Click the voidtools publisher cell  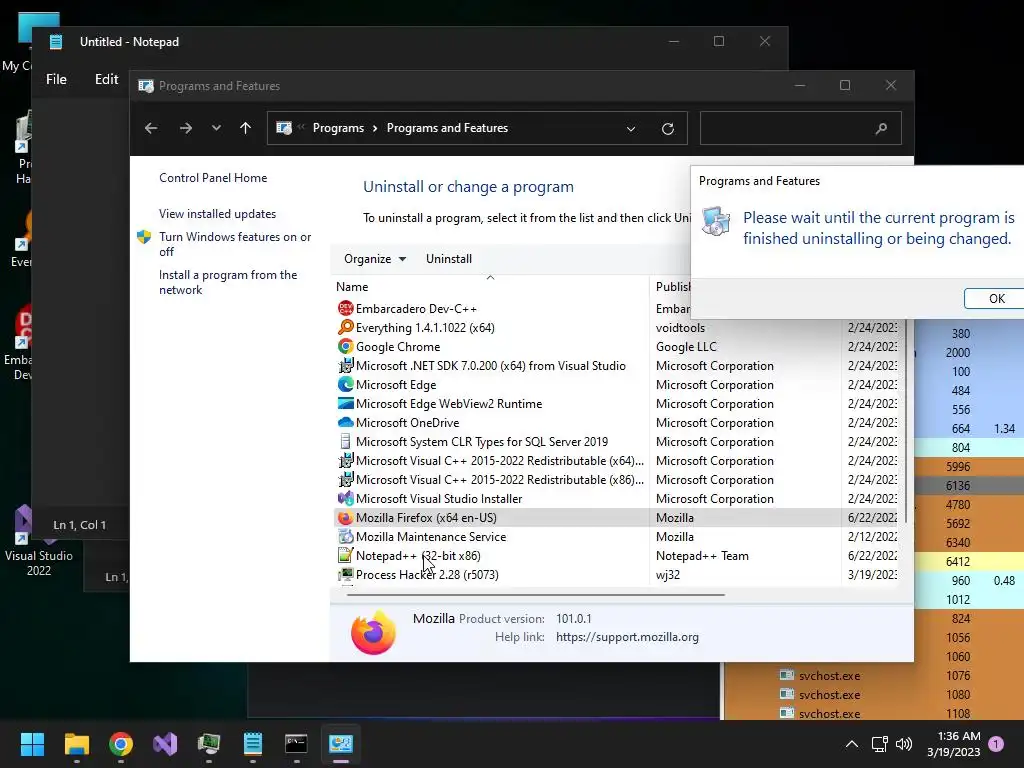680,327
